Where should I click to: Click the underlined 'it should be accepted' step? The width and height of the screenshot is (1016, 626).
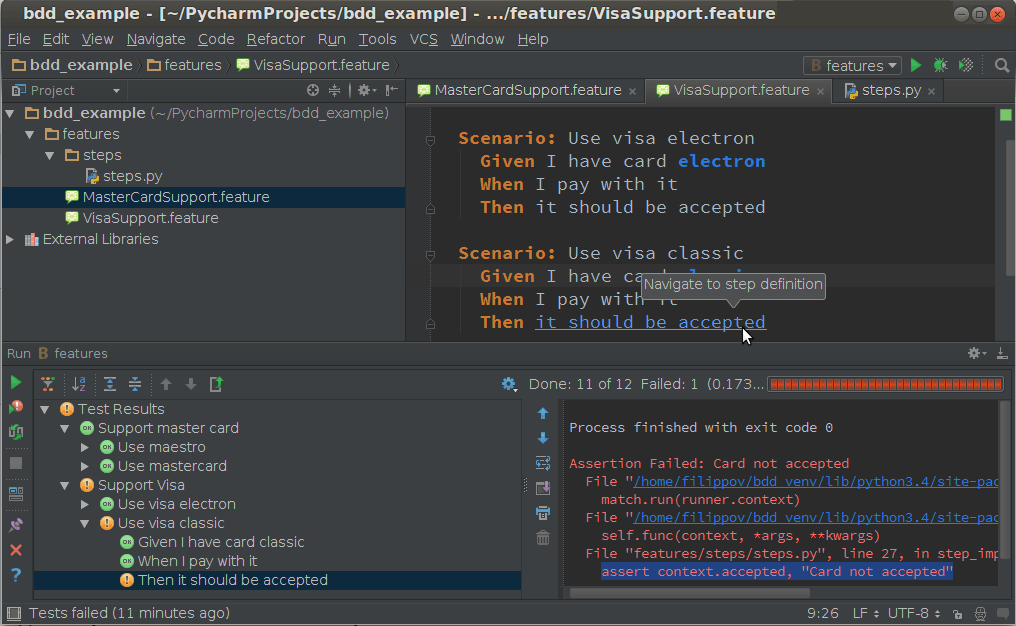[x=650, y=322]
